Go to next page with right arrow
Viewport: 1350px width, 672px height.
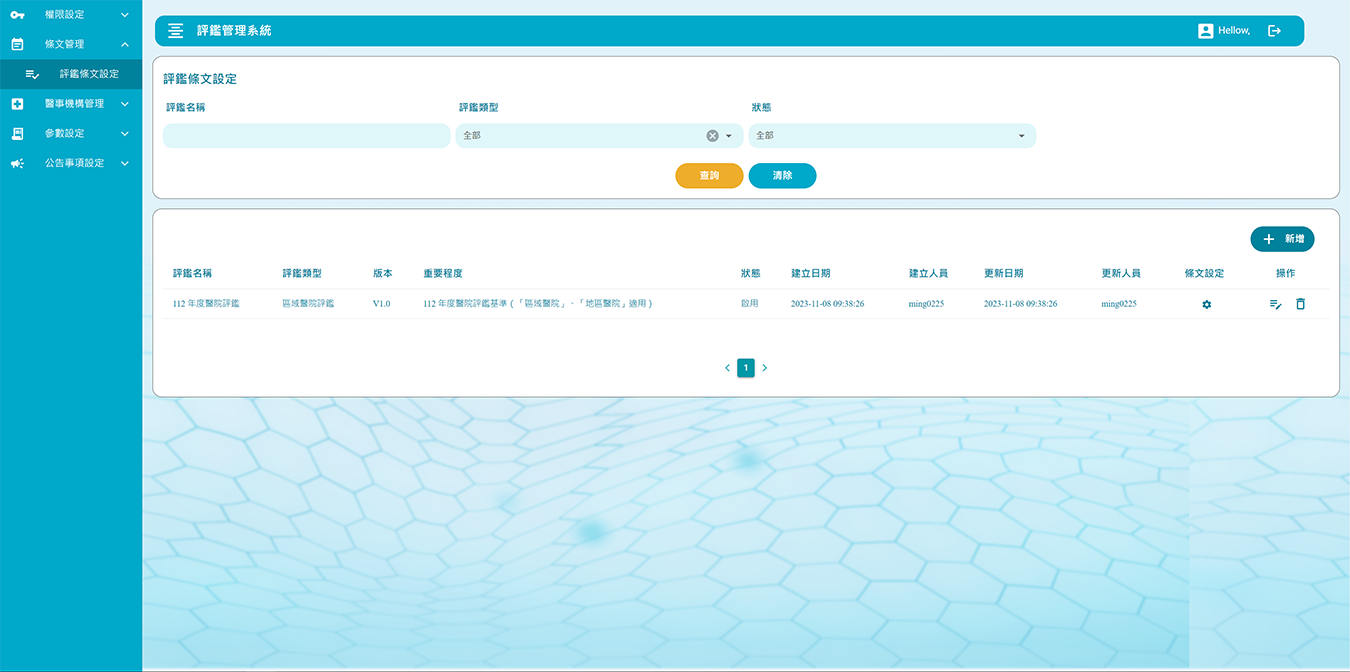point(765,368)
